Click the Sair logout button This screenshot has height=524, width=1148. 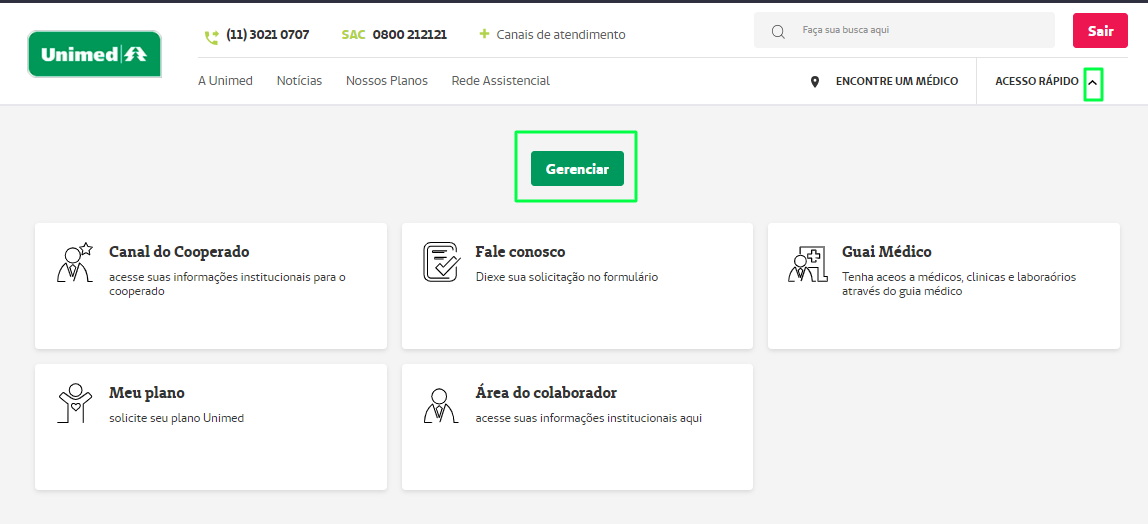(x=1100, y=31)
